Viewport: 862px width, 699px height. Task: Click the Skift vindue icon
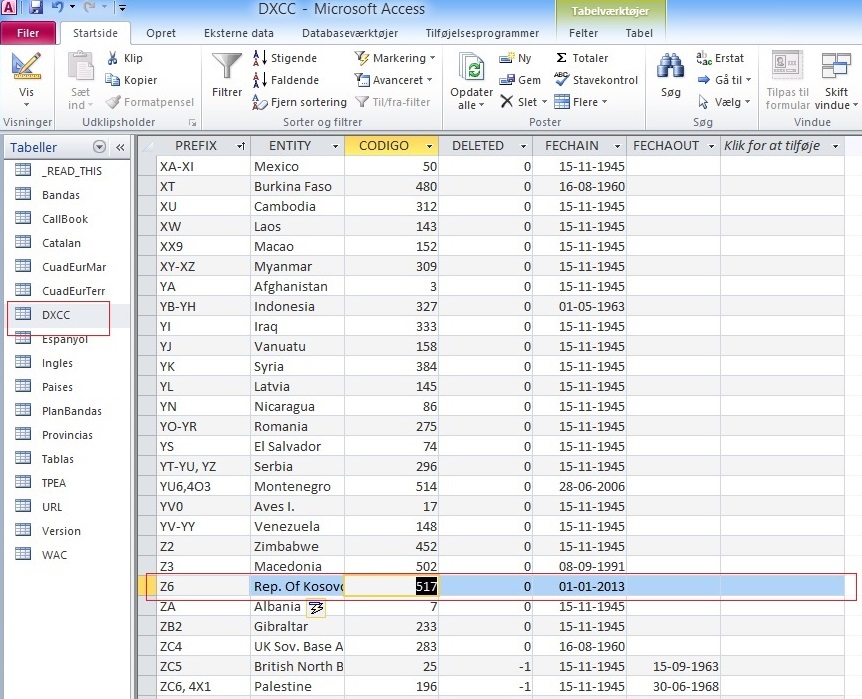pyautogui.click(x=836, y=66)
